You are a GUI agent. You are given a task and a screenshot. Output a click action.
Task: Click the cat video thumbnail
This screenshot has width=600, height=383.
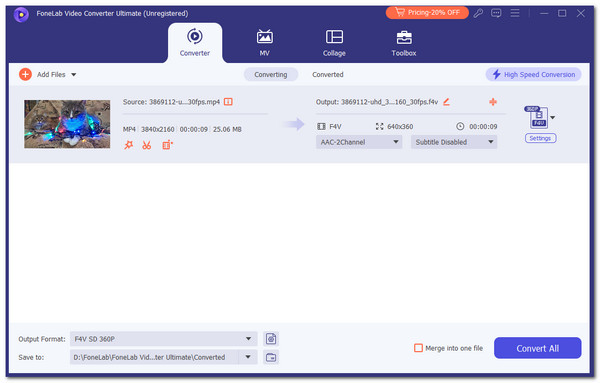(x=67, y=124)
